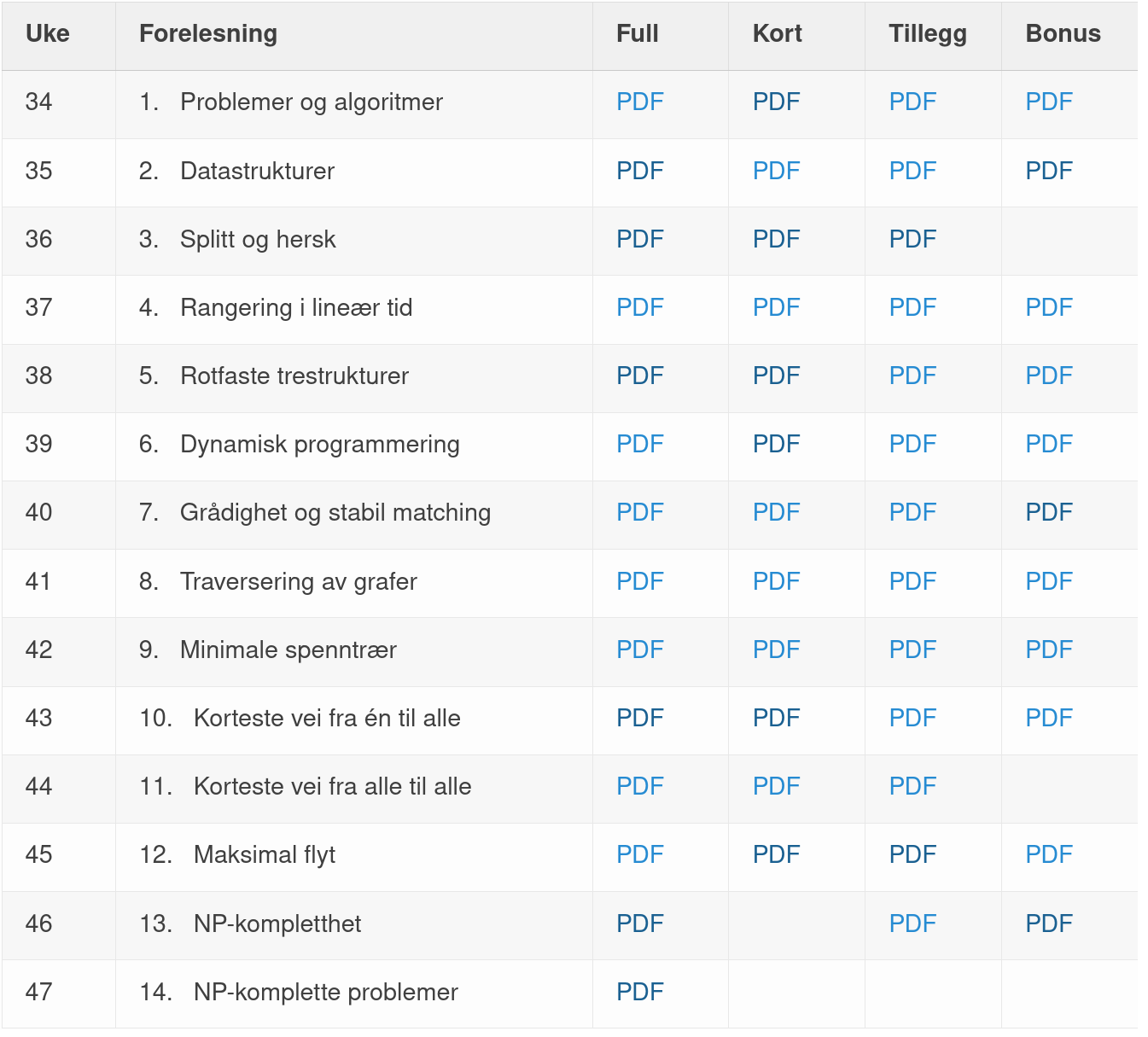Open Kort PDF for Dynamisk programmering
The width and height of the screenshot is (1148, 1037).
pos(776,444)
